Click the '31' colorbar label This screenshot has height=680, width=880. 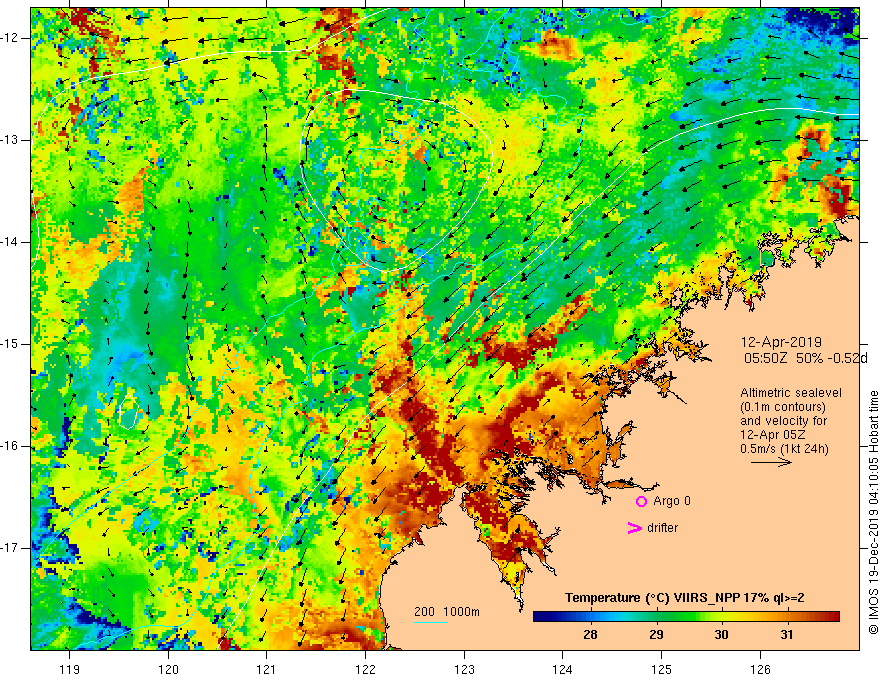[x=787, y=635]
